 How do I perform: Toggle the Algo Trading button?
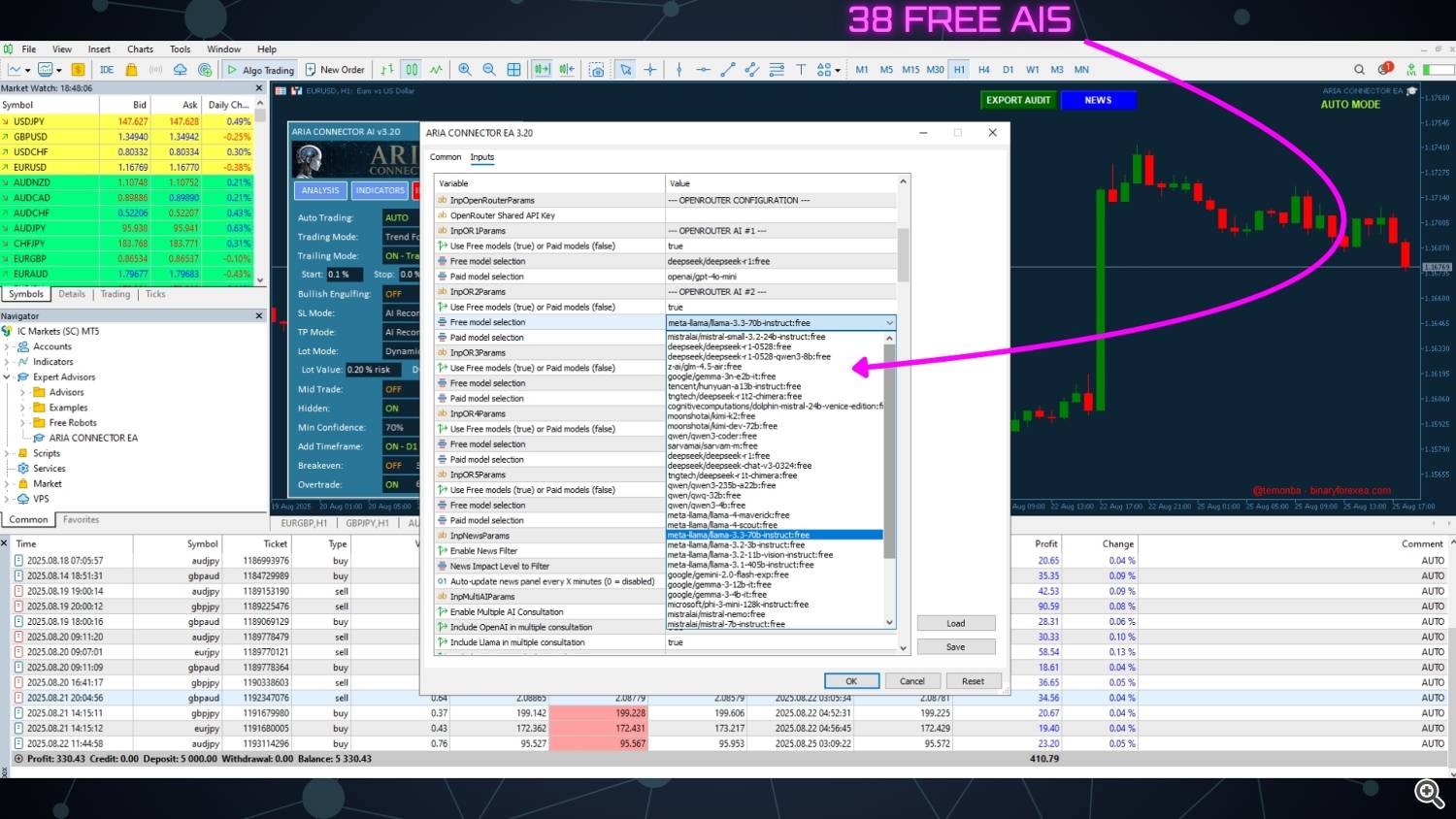[x=260, y=70]
